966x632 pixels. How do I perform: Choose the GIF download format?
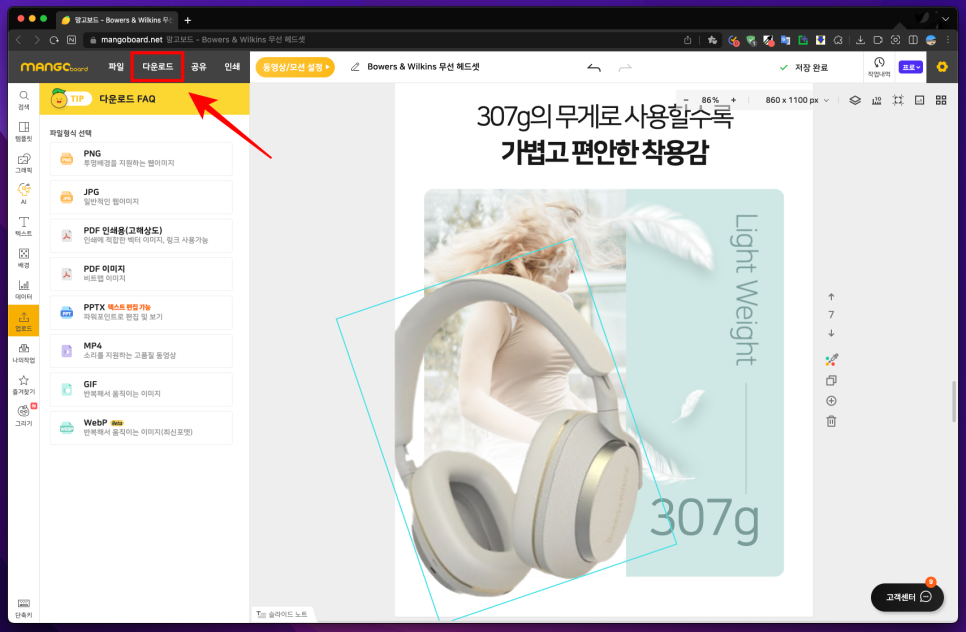click(x=141, y=389)
